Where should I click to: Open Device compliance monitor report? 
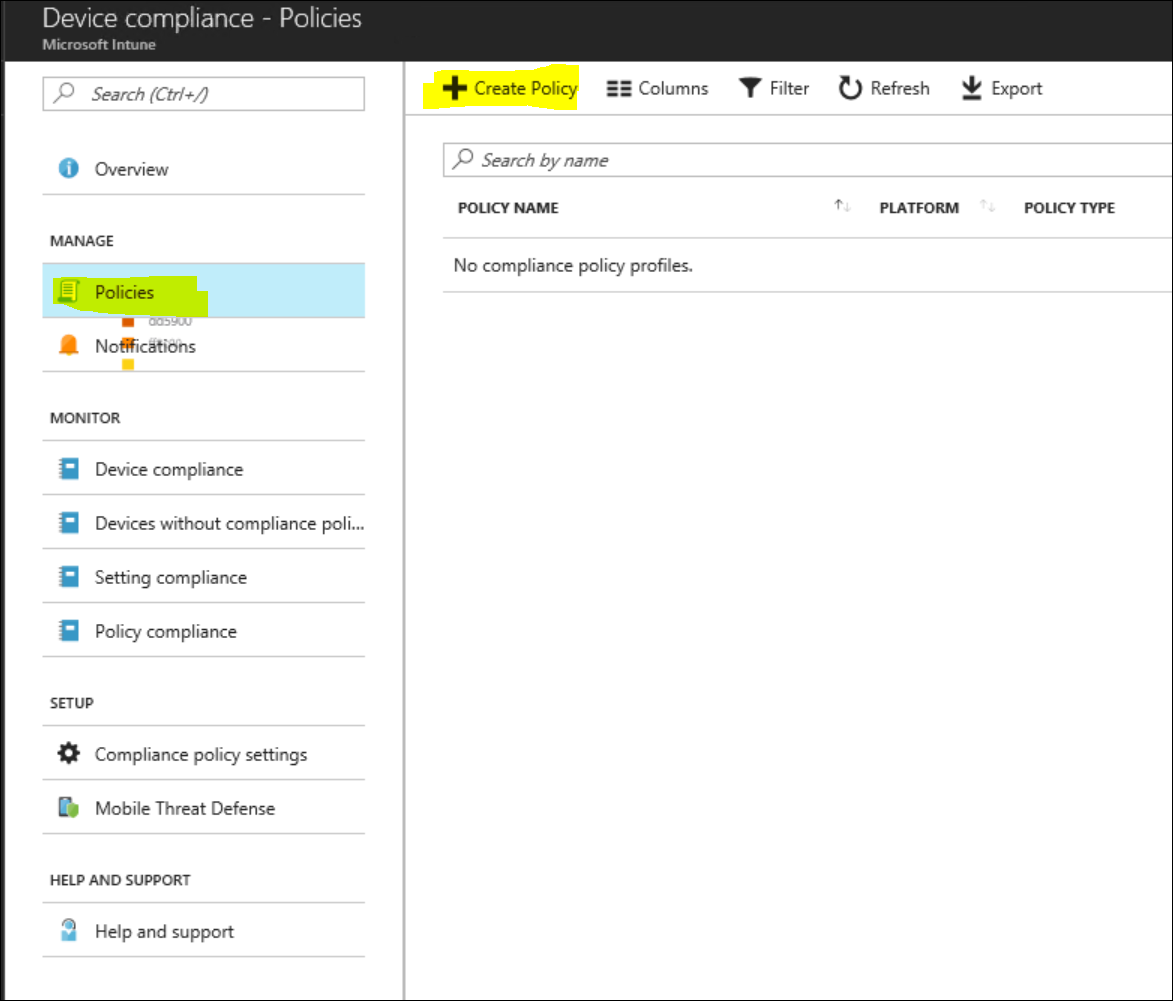click(203, 469)
